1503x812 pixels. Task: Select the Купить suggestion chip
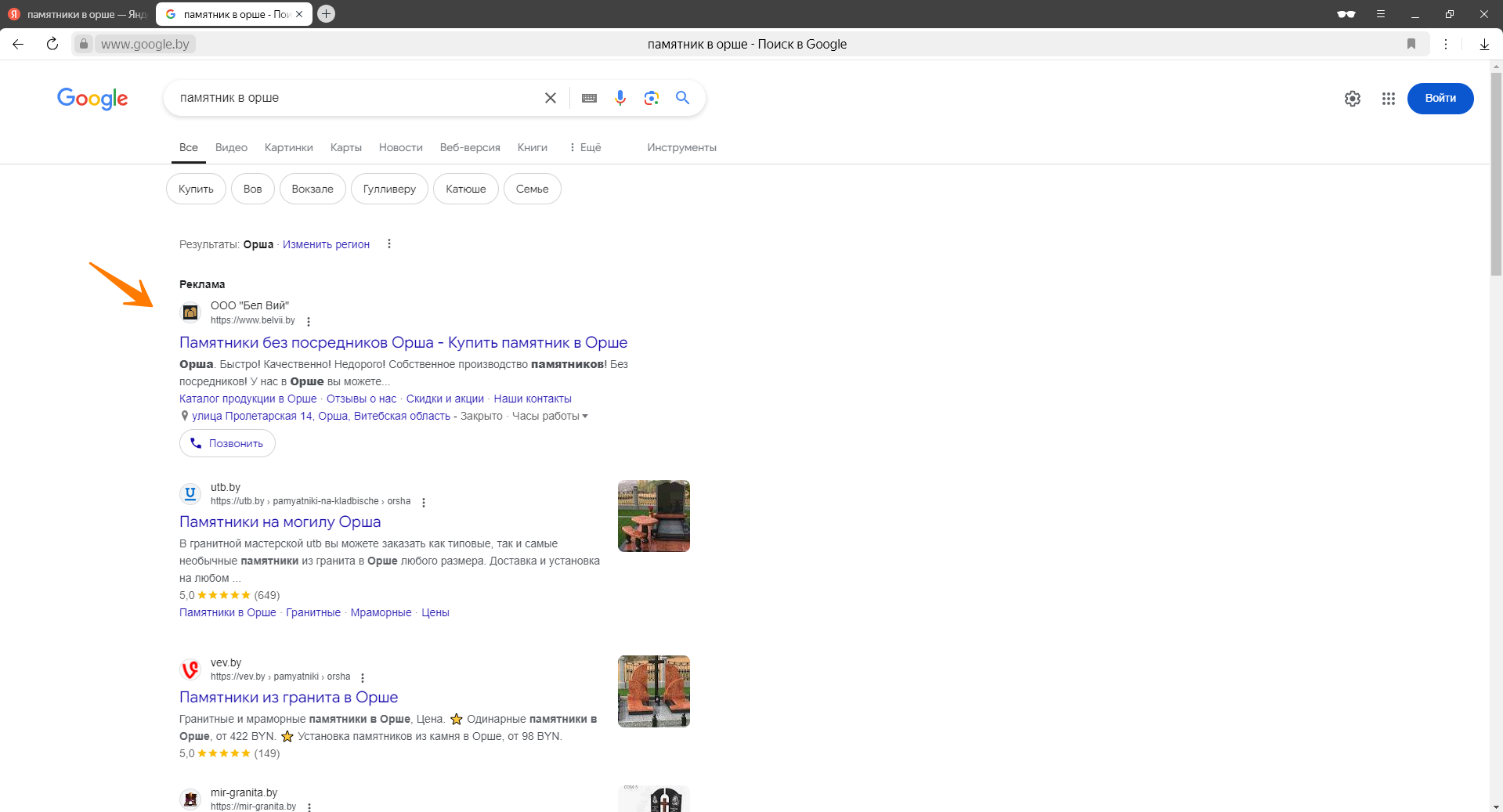pos(196,189)
